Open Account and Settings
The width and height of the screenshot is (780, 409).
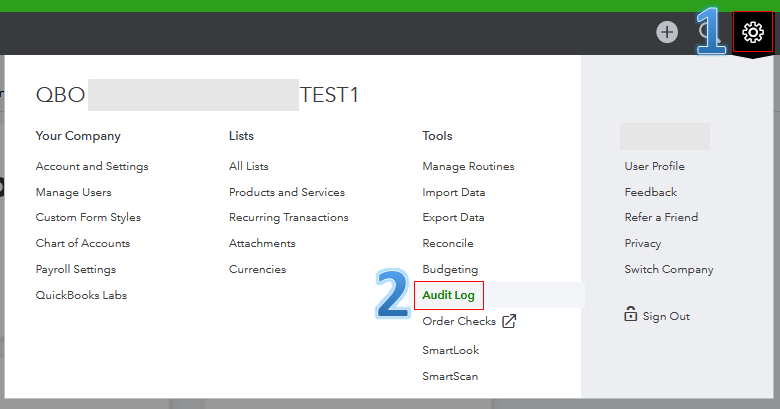pos(92,166)
